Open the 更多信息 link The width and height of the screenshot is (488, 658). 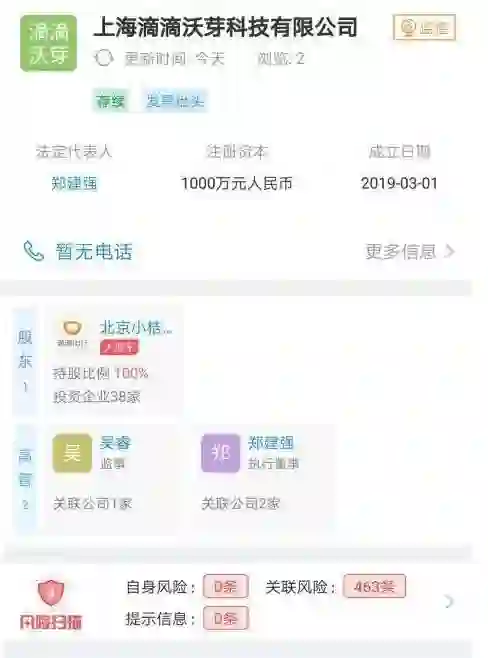pyautogui.click(x=401, y=251)
